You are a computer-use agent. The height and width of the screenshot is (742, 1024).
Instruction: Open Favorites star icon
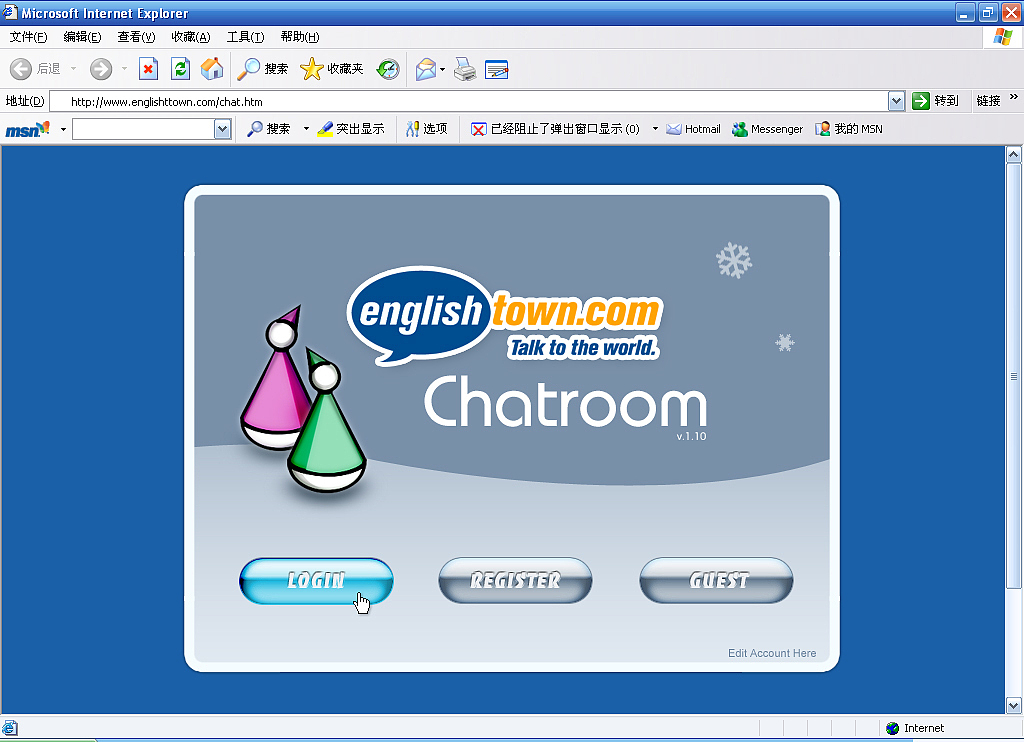point(331,69)
